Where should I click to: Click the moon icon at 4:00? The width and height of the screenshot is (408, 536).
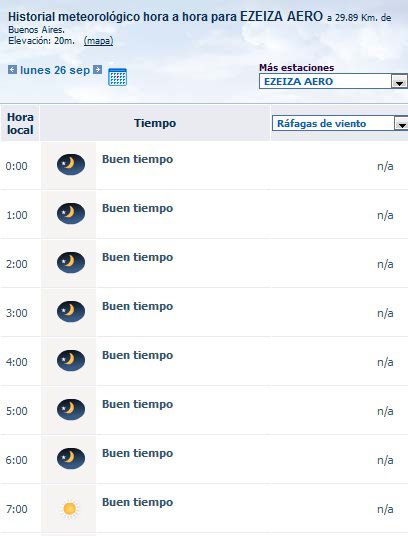coord(71,360)
